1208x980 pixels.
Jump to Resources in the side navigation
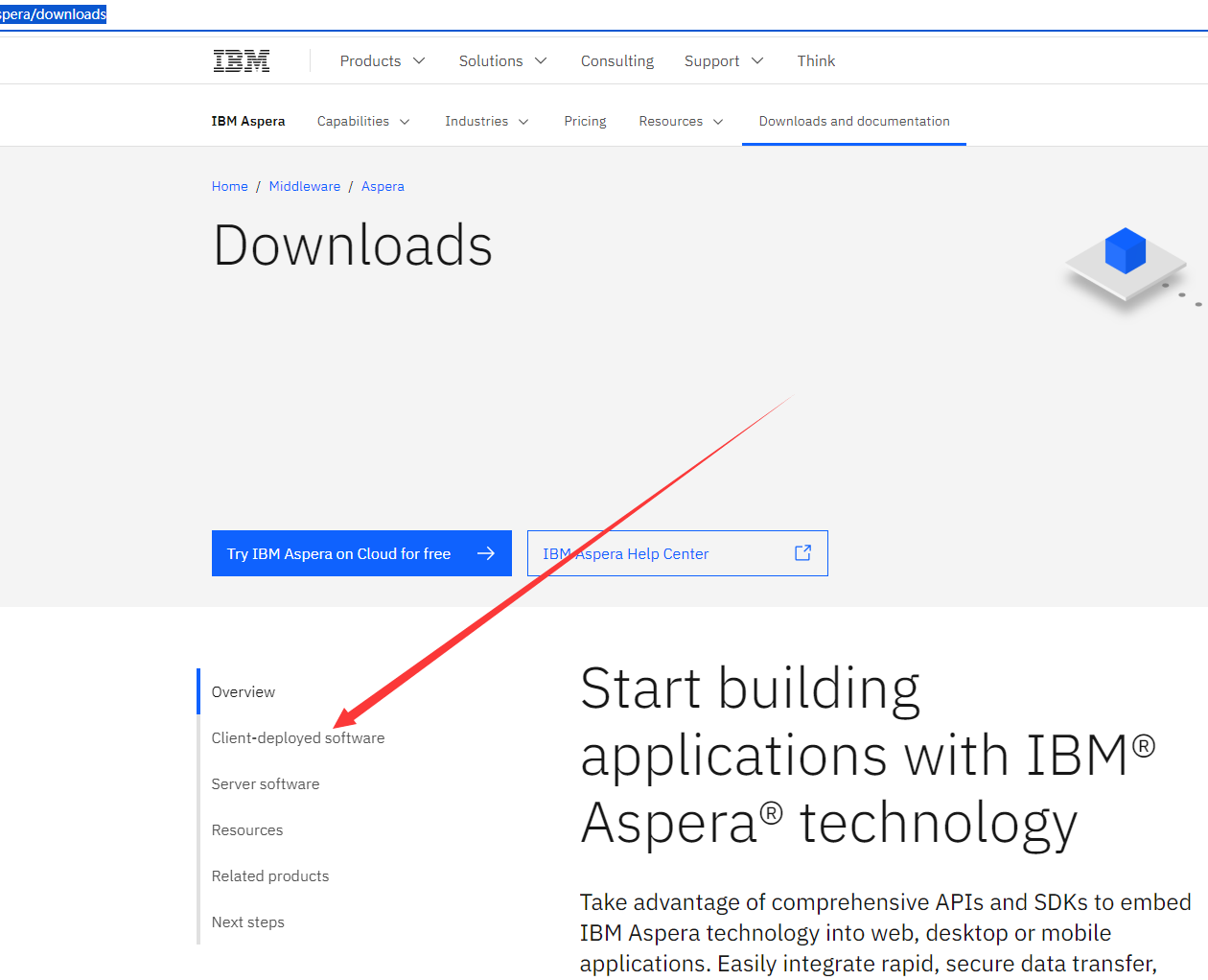(x=247, y=829)
